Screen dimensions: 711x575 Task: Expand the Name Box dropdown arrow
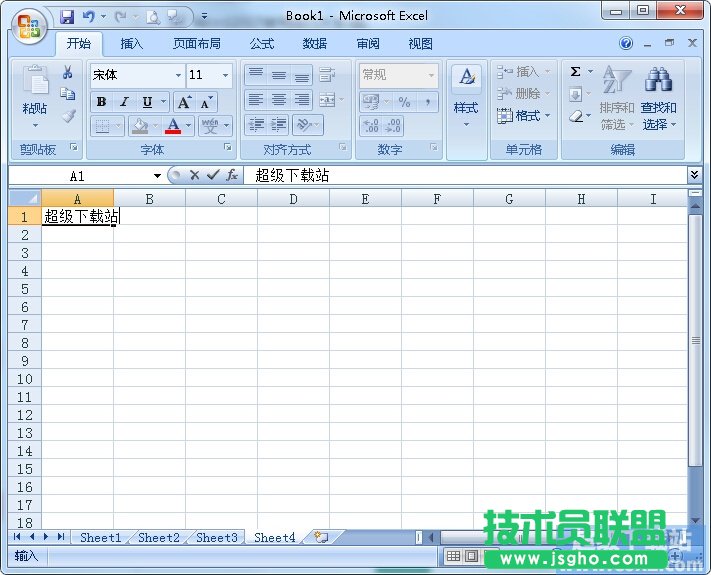[157, 176]
